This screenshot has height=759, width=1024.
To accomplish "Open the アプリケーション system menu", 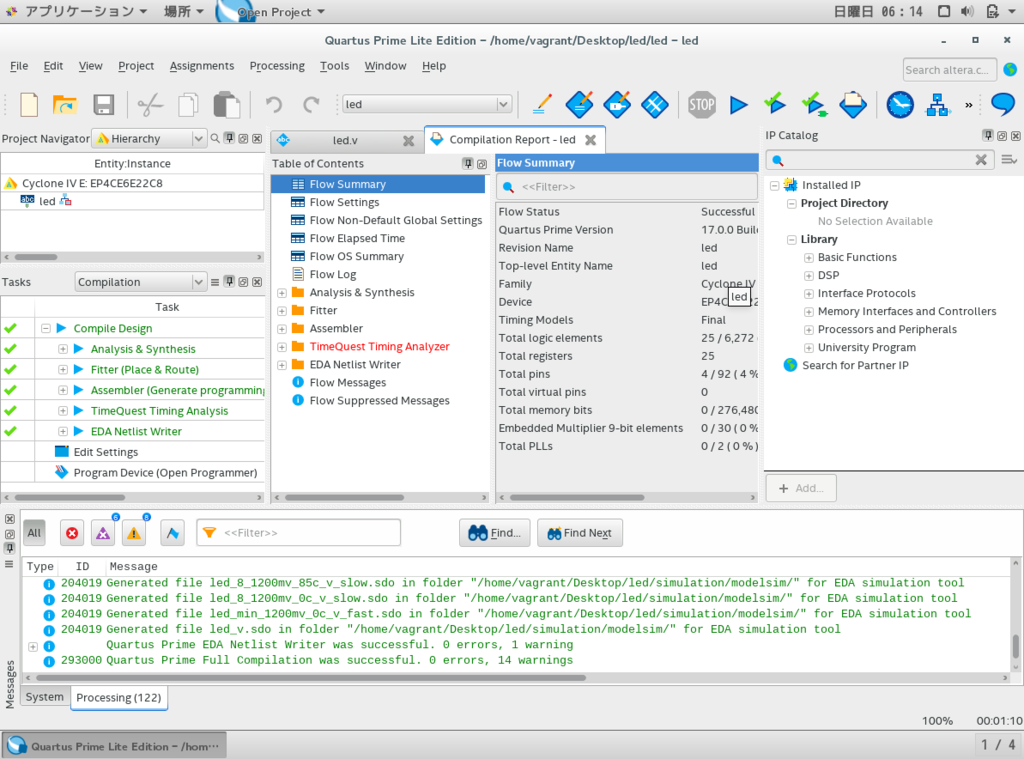I will tap(79, 11).
